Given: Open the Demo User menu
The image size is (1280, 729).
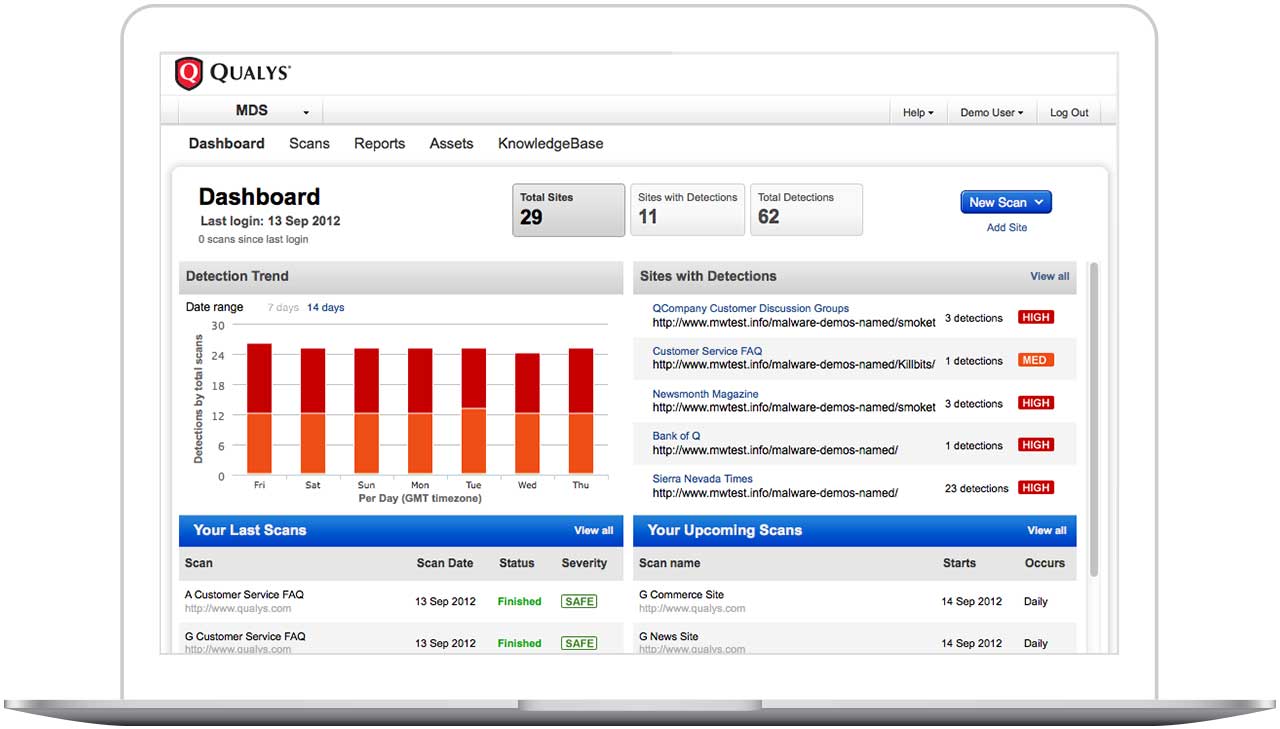Looking at the screenshot, I should (x=989, y=112).
